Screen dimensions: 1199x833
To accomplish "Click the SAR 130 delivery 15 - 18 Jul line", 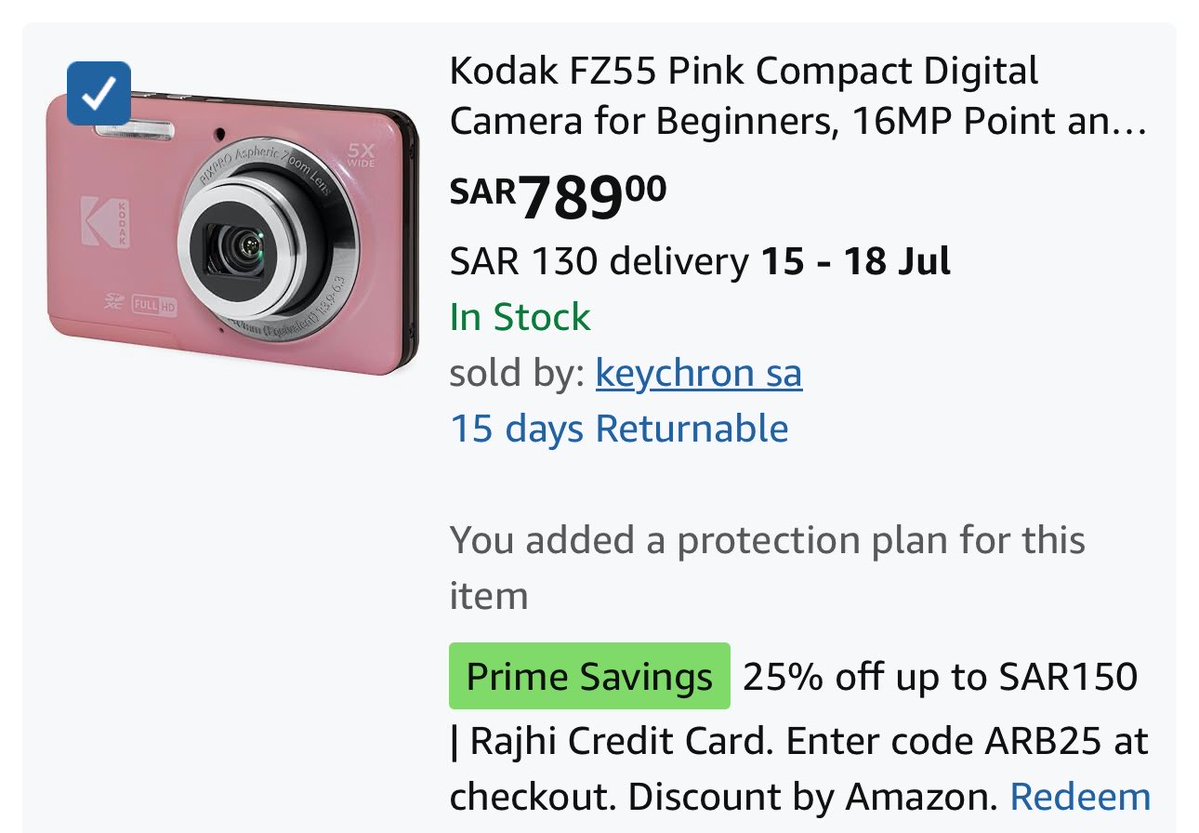I will (700, 262).
